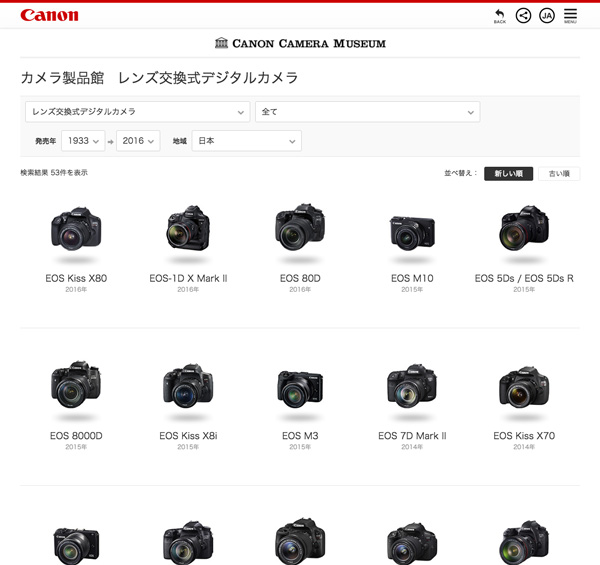This screenshot has height=565, width=600.
Task: Click the EOS 80D name link
Action: click(300, 278)
